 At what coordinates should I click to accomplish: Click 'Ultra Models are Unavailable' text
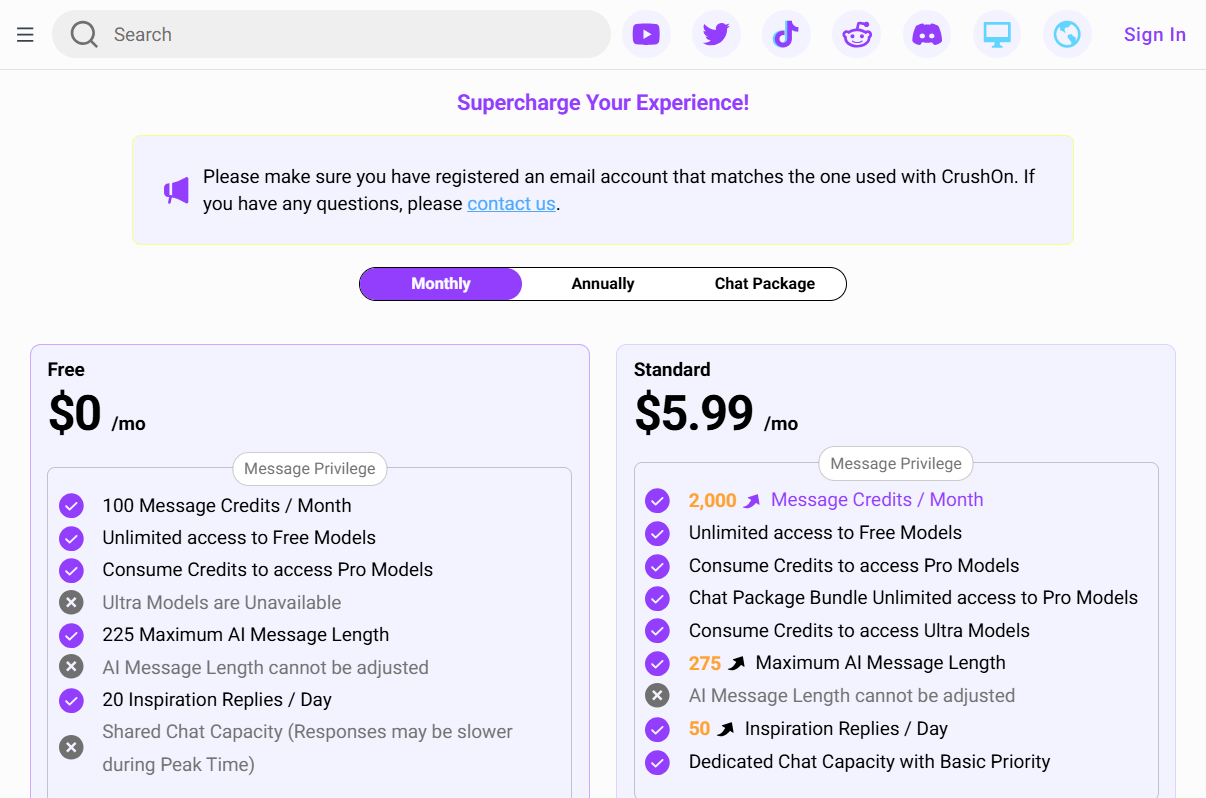click(222, 603)
